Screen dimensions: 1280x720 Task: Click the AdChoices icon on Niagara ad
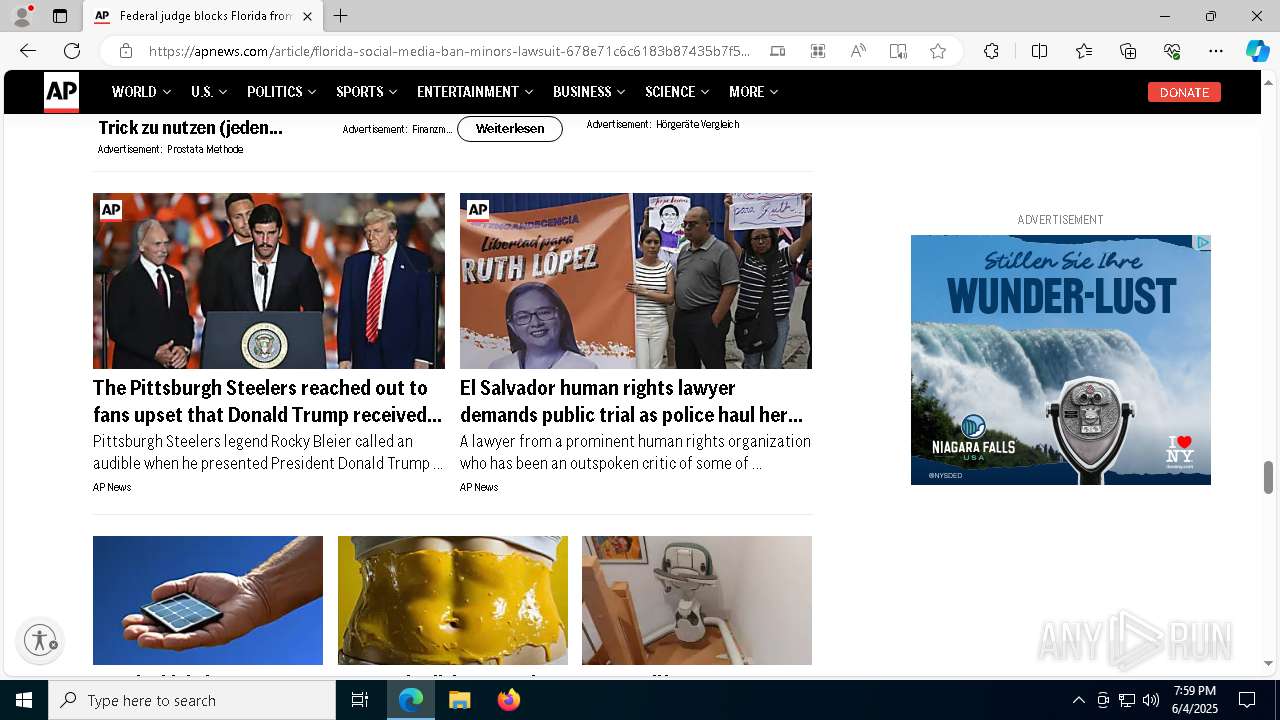tap(1203, 243)
